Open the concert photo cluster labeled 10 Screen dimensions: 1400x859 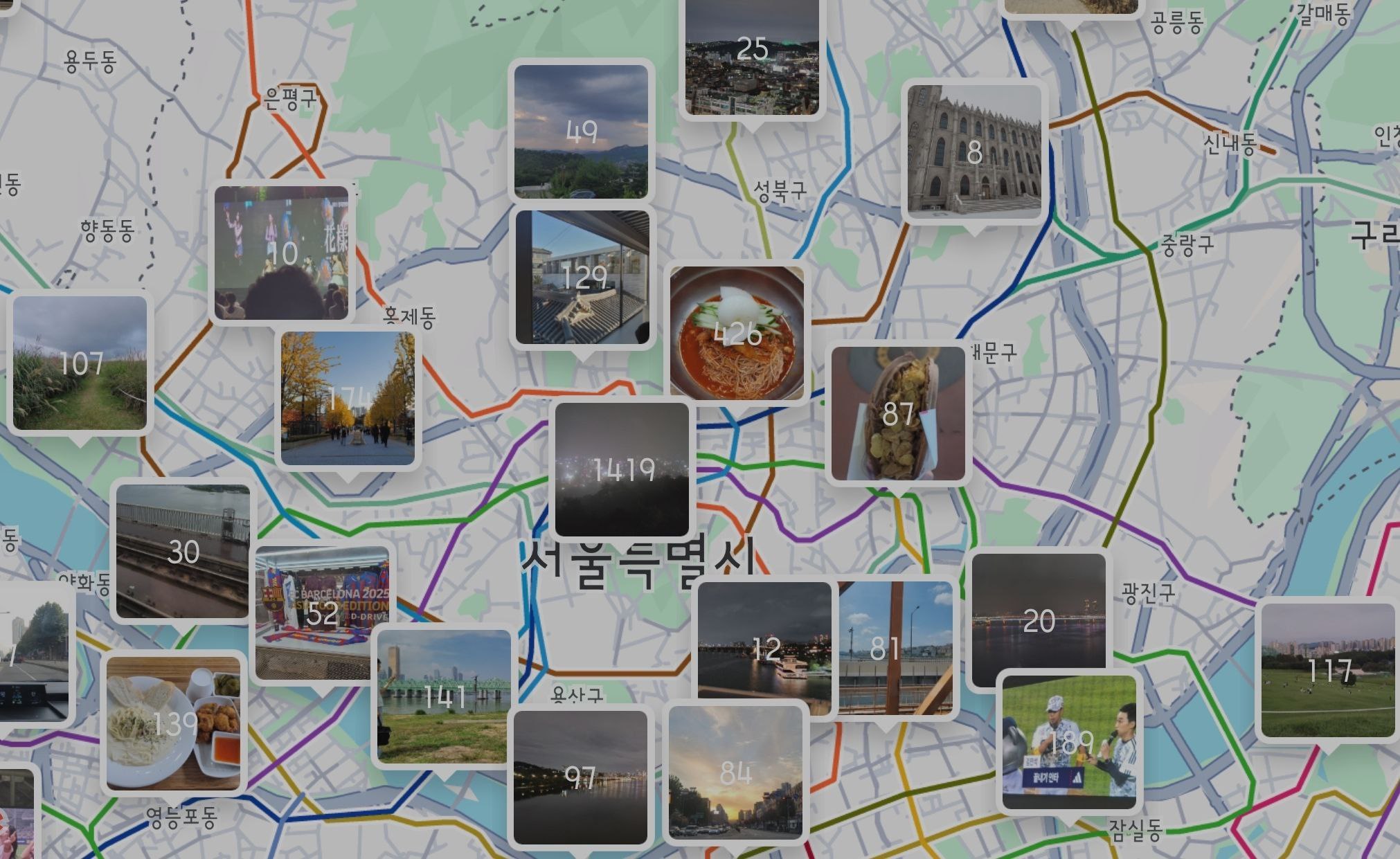coord(282,253)
